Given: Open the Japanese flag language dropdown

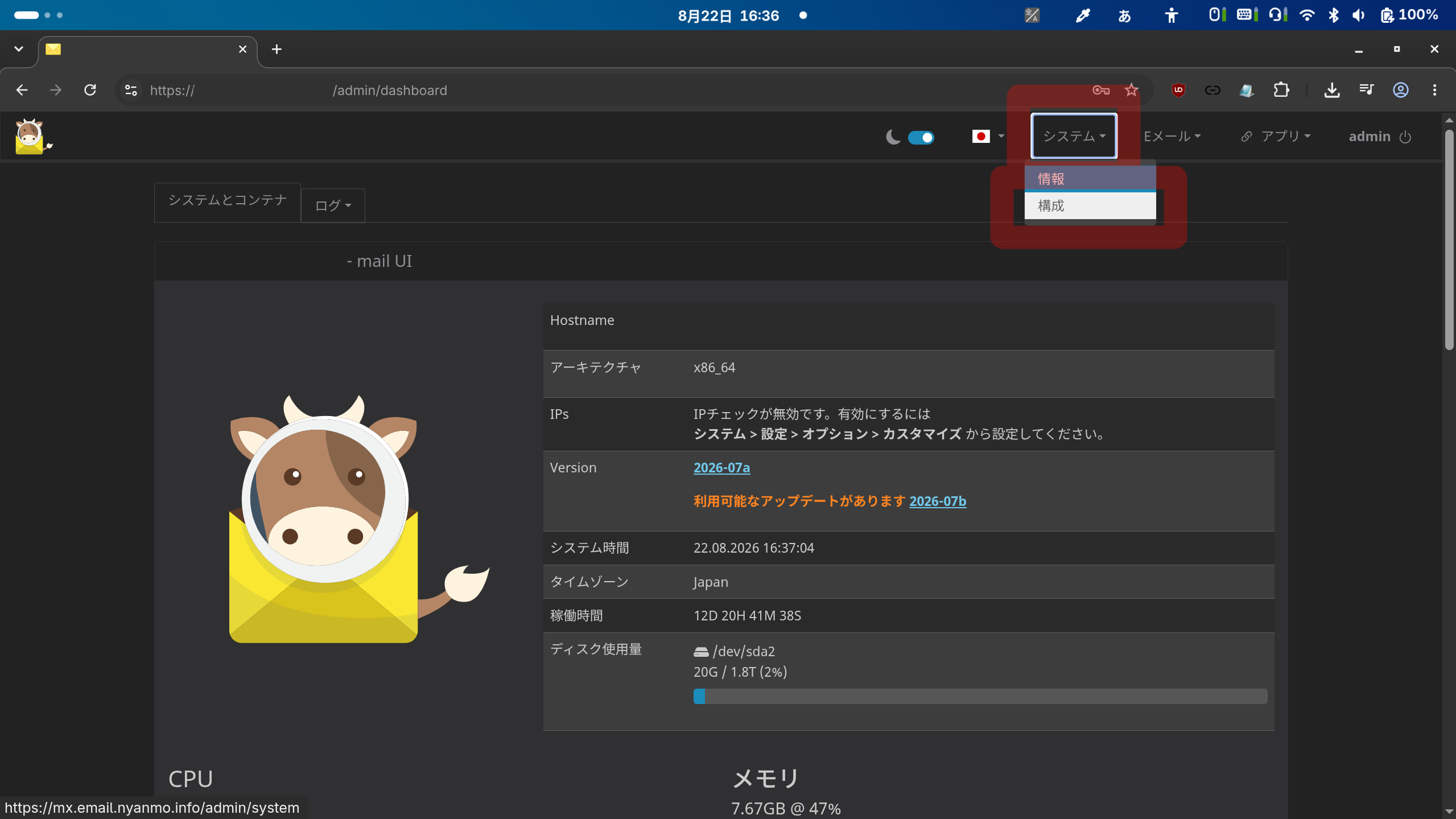Looking at the screenshot, I should pyautogui.click(x=988, y=137).
